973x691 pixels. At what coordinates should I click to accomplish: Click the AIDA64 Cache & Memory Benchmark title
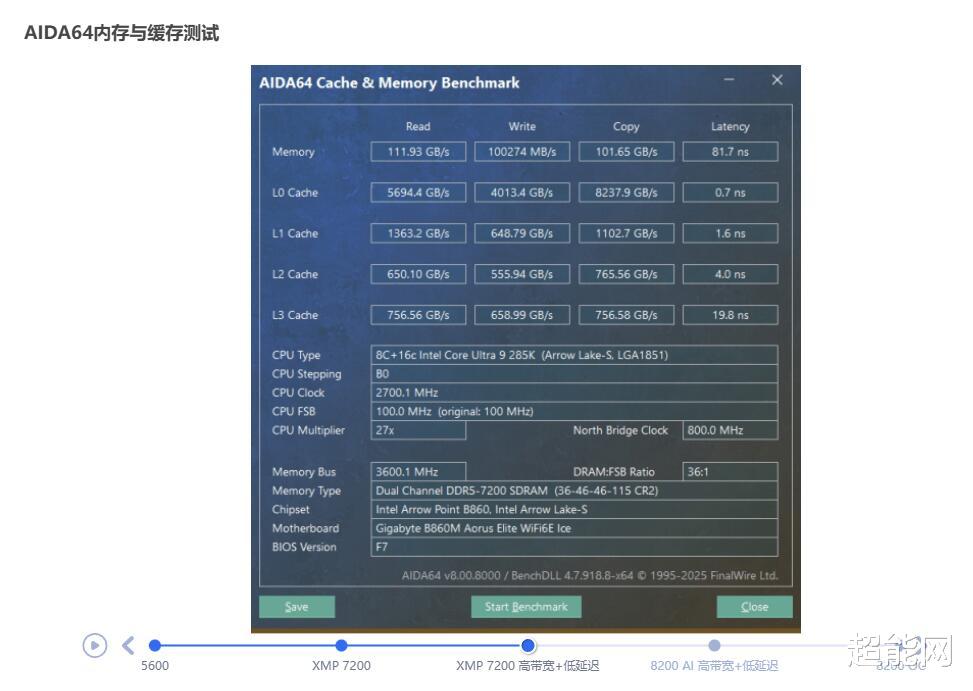point(389,82)
